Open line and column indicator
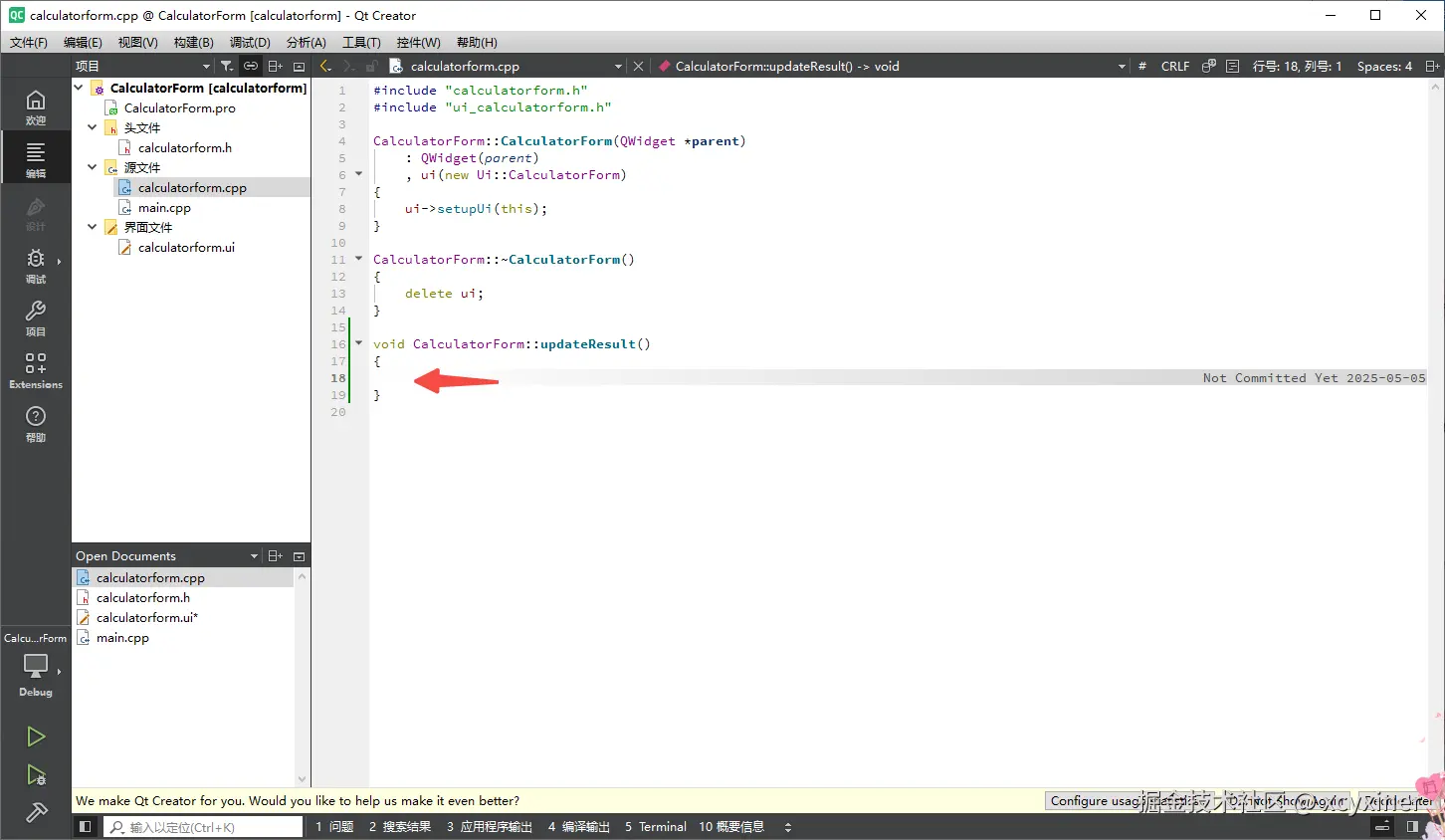This screenshot has width=1445, height=840. click(x=1297, y=66)
